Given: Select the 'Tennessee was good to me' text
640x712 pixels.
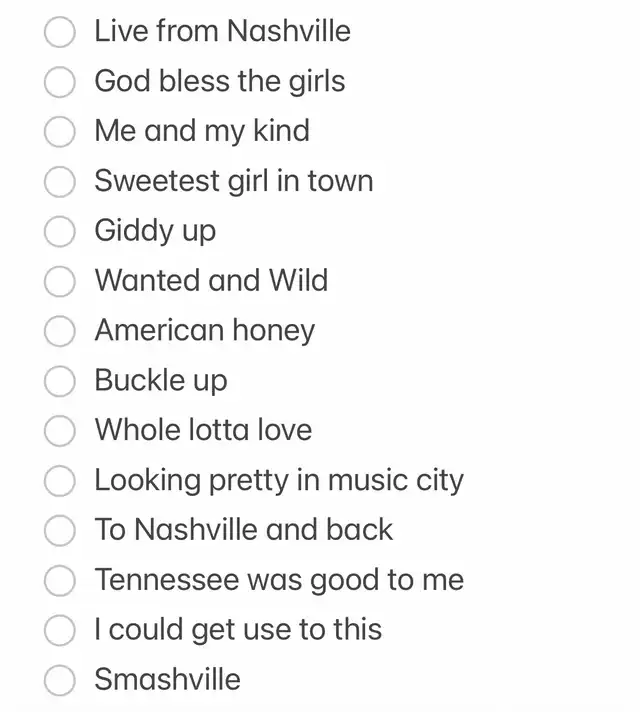Looking at the screenshot, I should coord(279,580).
